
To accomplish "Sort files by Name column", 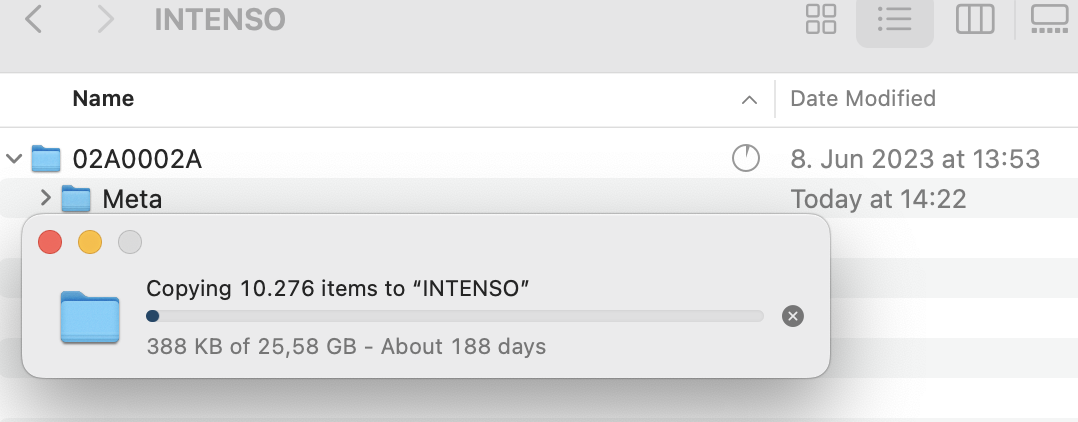I will pyautogui.click(x=103, y=99).
